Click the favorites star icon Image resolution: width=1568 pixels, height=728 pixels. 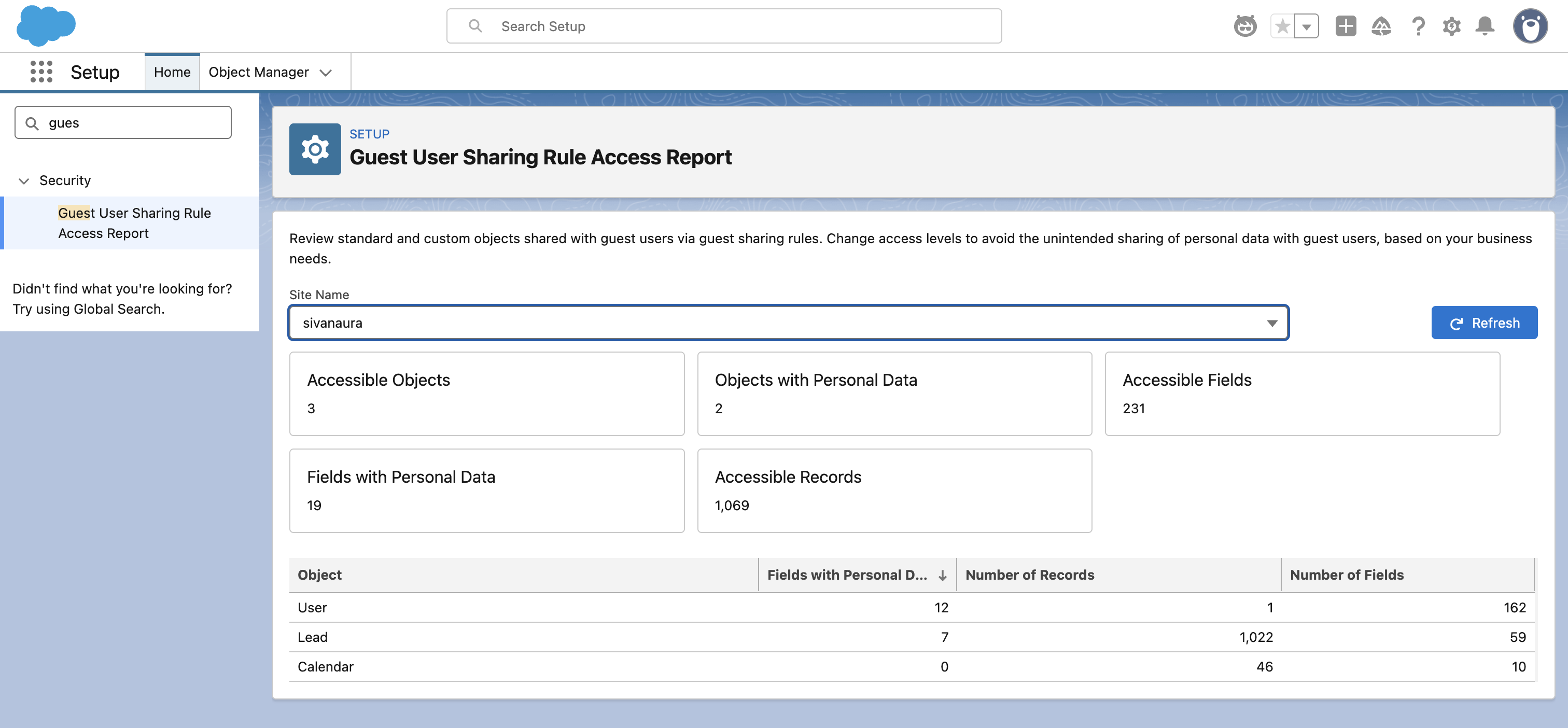pos(1282,26)
